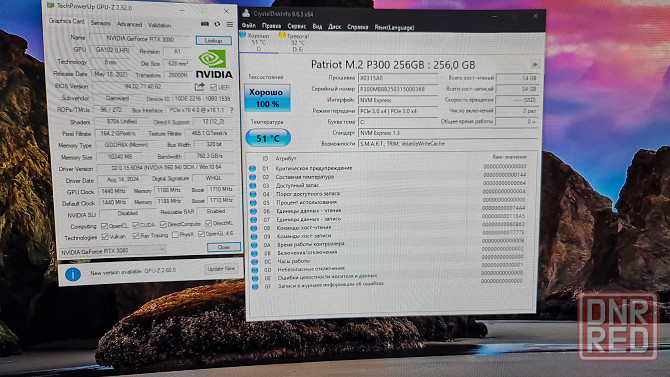Switch to Validation tab
Viewport: 670px width, 377px height.
pos(159,25)
